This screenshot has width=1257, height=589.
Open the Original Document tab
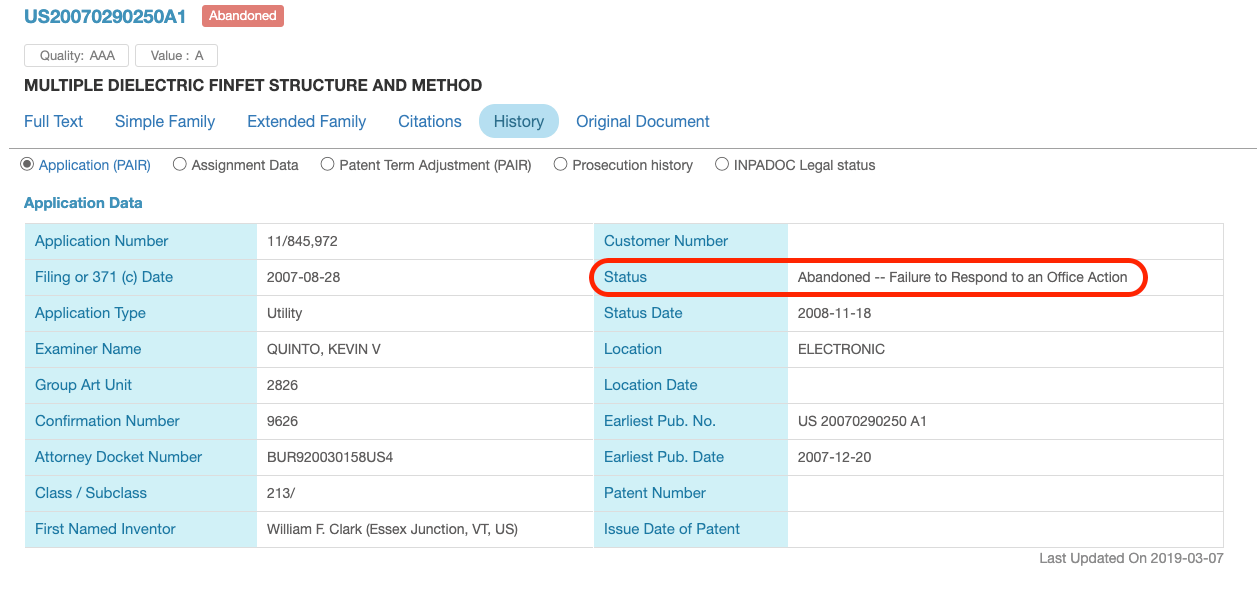pyautogui.click(x=643, y=121)
